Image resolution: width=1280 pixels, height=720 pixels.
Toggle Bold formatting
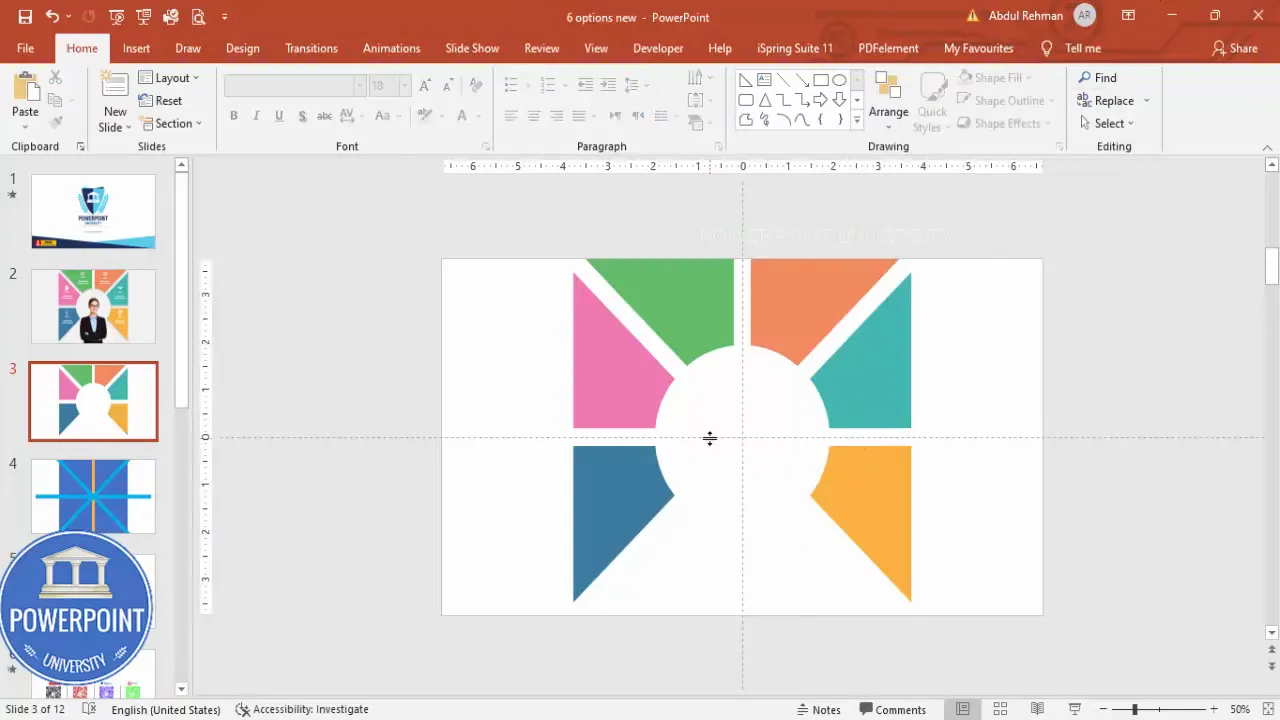[234, 116]
